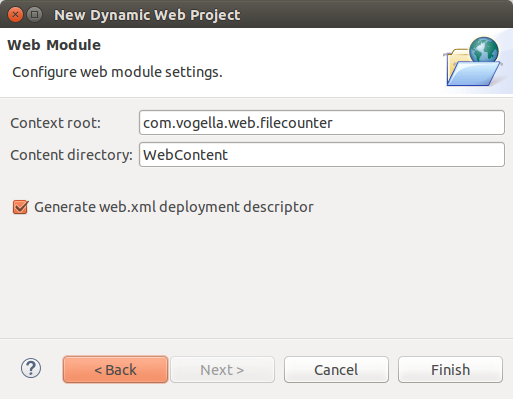The height and width of the screenshot is (399, 513).
Task: Click the grey maximize window button
Action: 34,15
